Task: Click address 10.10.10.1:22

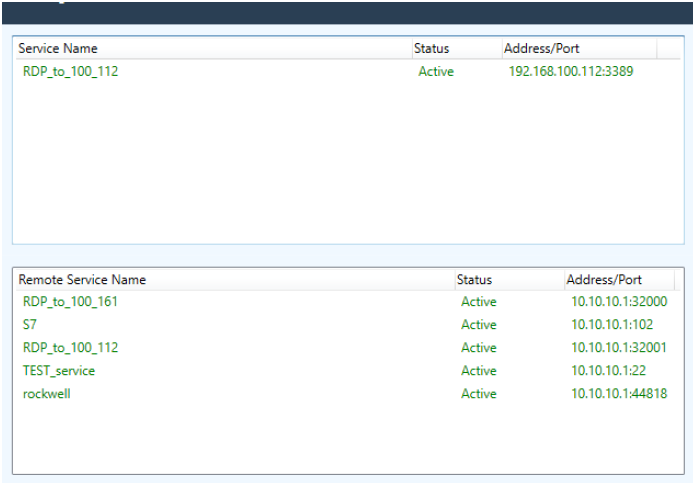Action: click(609, 371)
